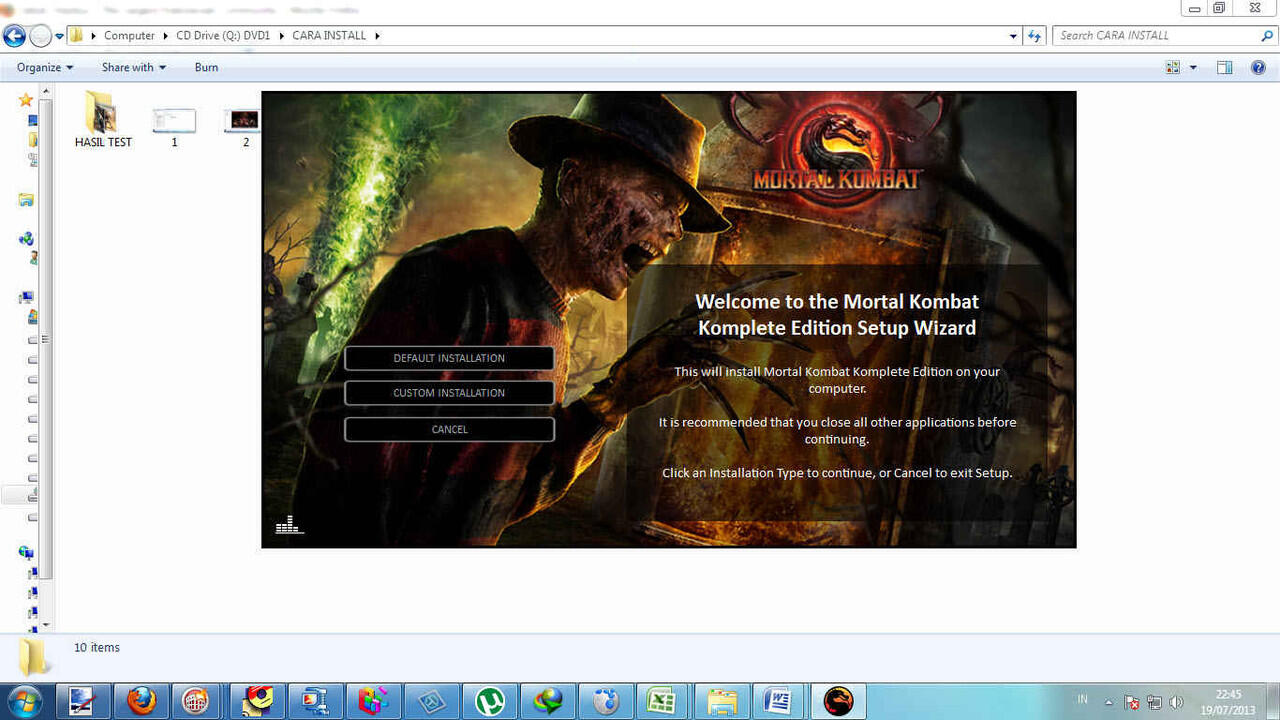Open Firefox from the taskbar
Screen dimensions: 1280x720
[x=141, y=701]
